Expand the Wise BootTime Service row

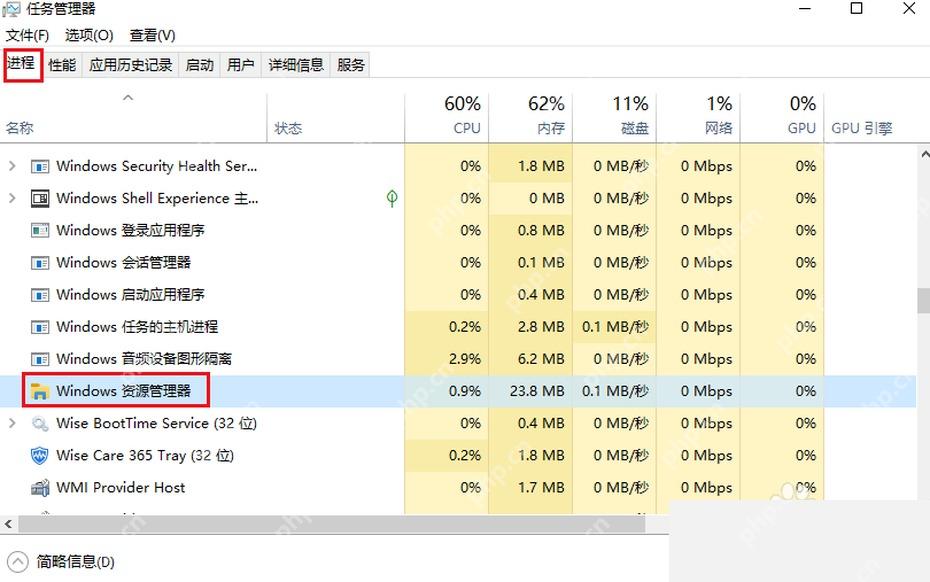point(12,423)
